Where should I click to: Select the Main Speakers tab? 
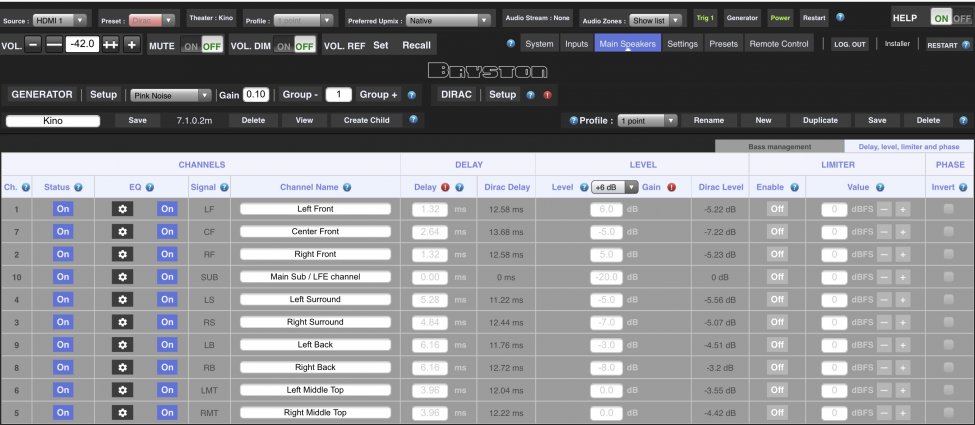627,44
